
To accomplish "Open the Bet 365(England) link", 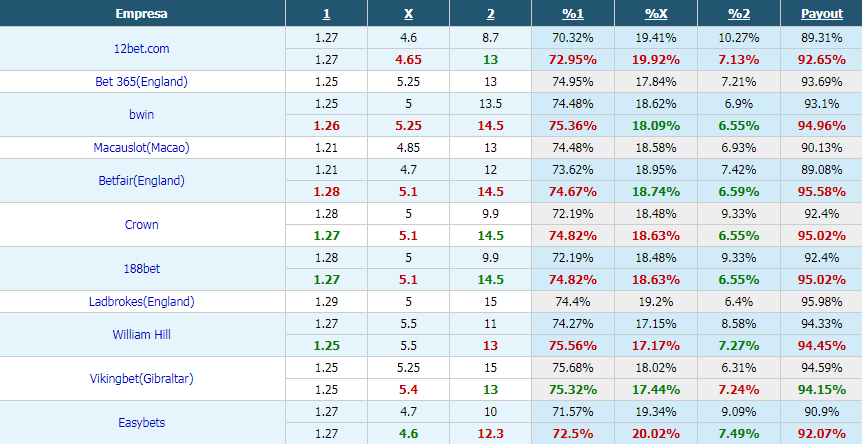I will click(x=142, y=82).
